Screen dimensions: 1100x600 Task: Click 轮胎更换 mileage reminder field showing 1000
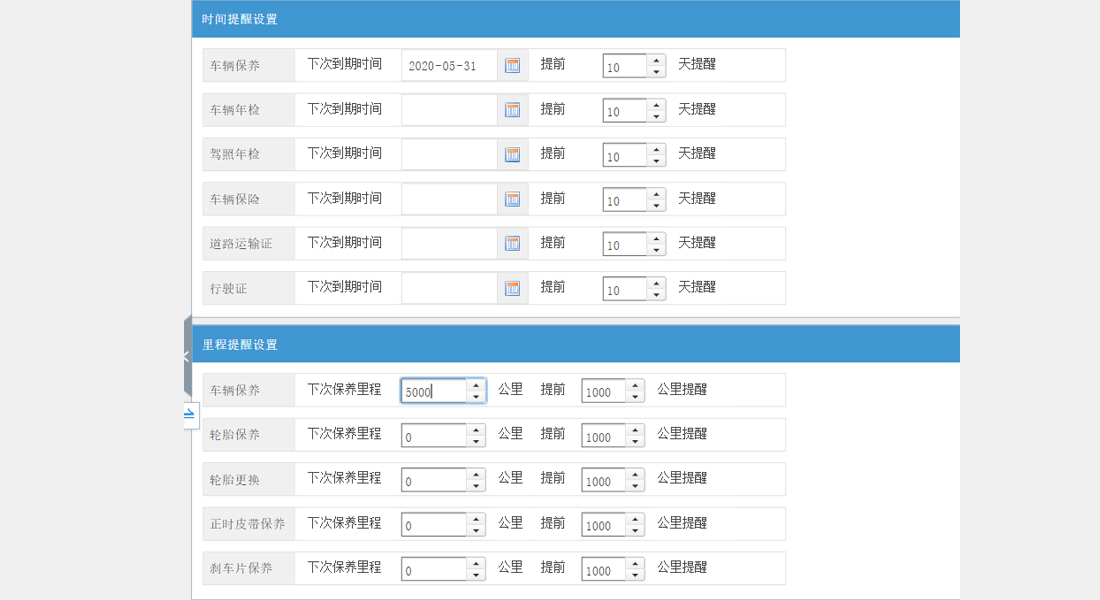[x=603, y=480]
